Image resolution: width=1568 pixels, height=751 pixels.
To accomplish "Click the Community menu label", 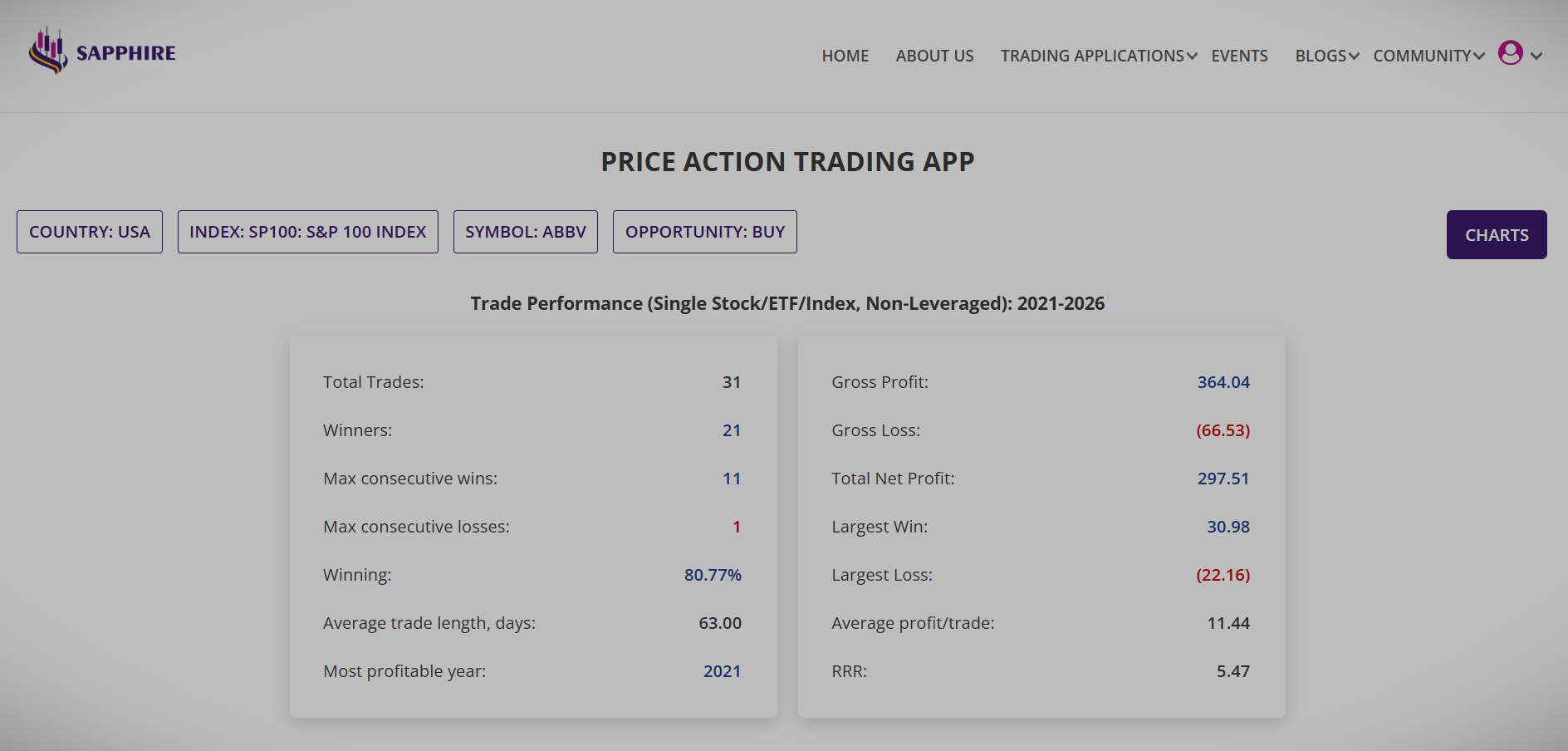I will pos(1422,56).
